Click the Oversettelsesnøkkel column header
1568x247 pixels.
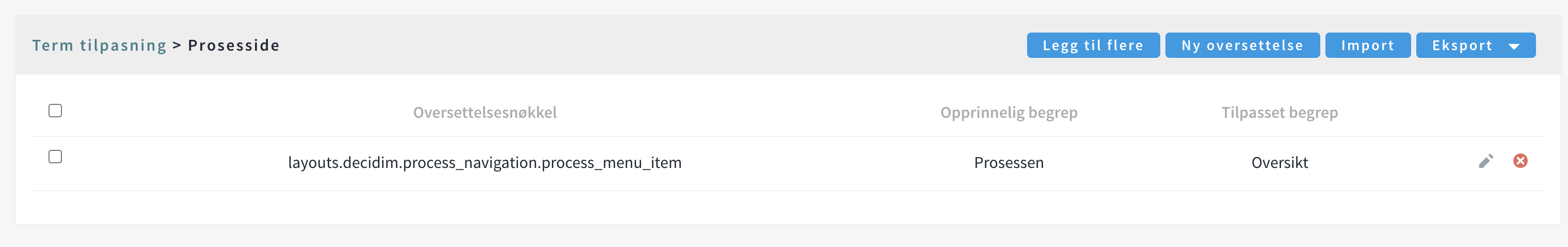click(485, 112)
